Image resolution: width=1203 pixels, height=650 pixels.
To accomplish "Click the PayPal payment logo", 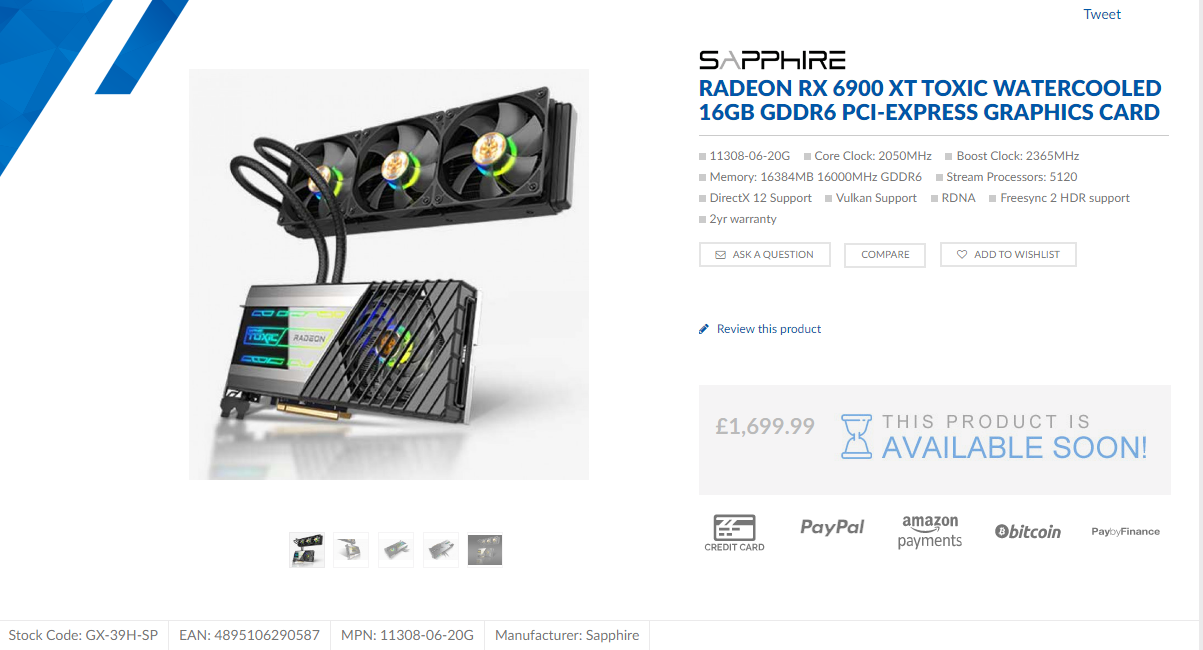I will coord(832,527).
